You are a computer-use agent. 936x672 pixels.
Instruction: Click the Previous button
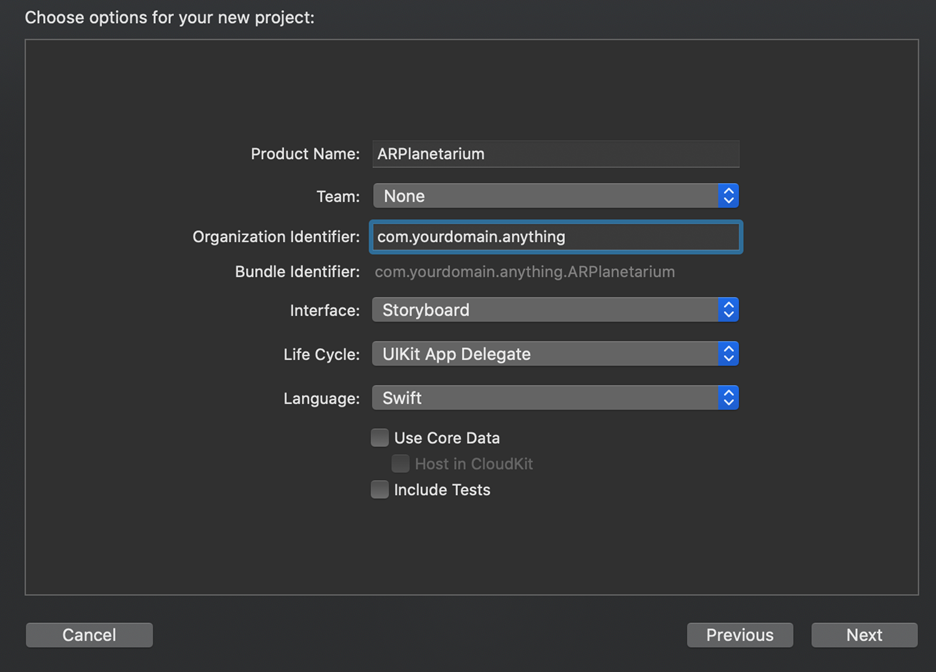740,635
